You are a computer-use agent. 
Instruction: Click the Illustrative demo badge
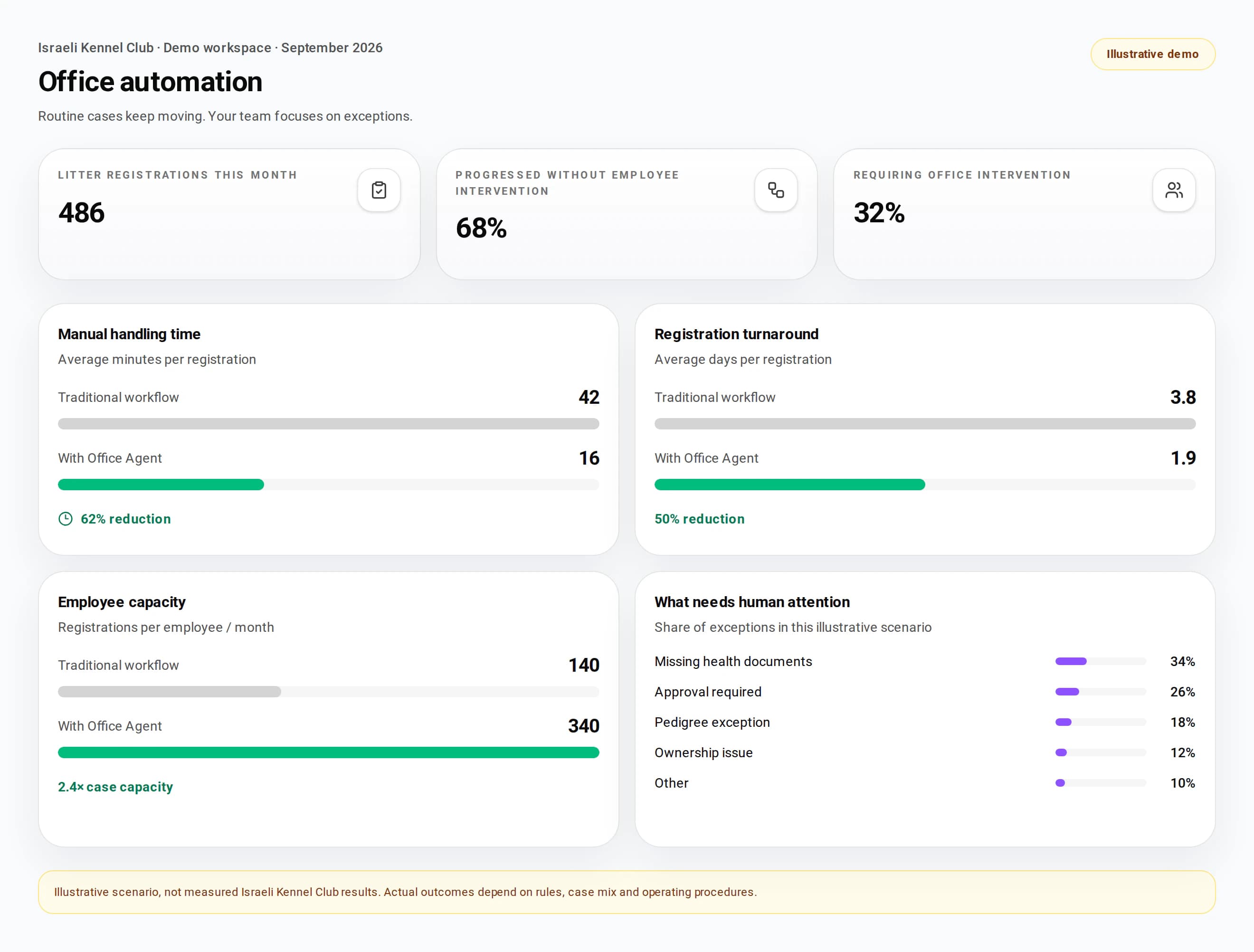[1152, 54]
